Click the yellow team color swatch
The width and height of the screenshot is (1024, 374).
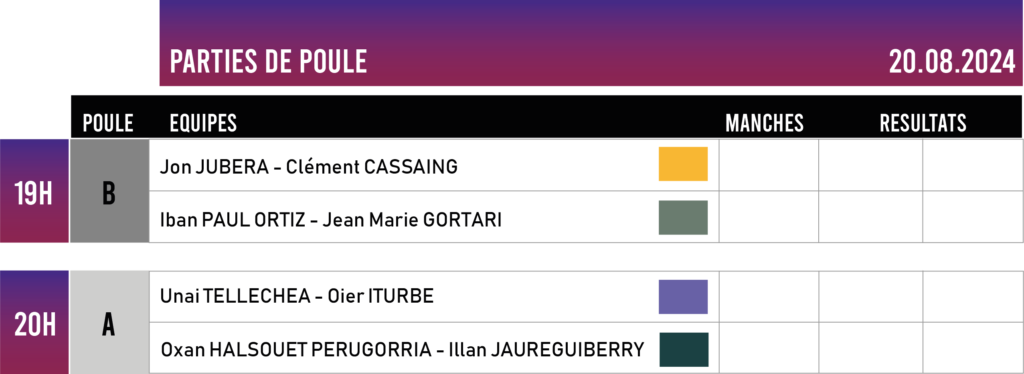coord(683,164)
